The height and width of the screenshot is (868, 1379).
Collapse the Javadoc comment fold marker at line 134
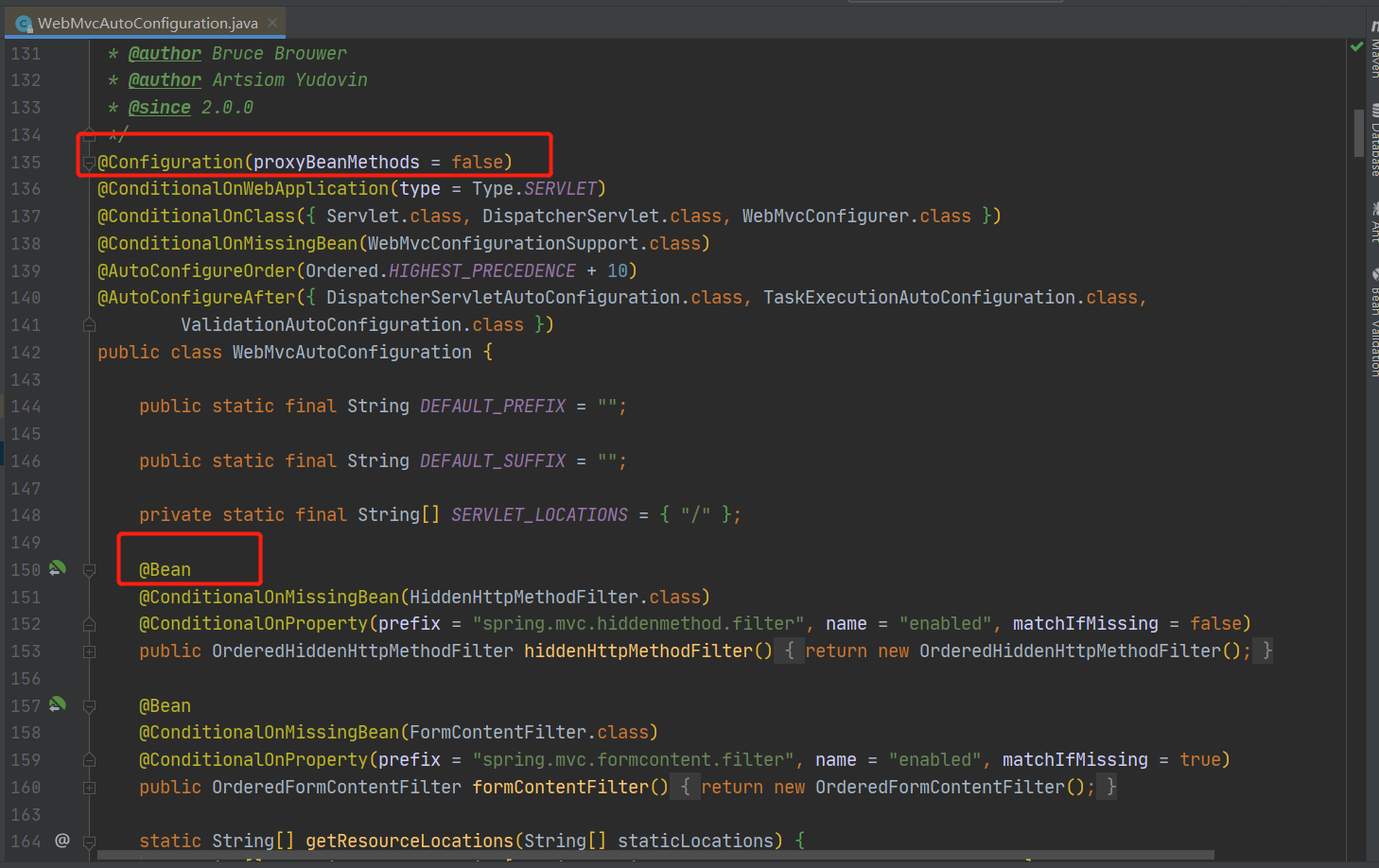coord(89,134)
